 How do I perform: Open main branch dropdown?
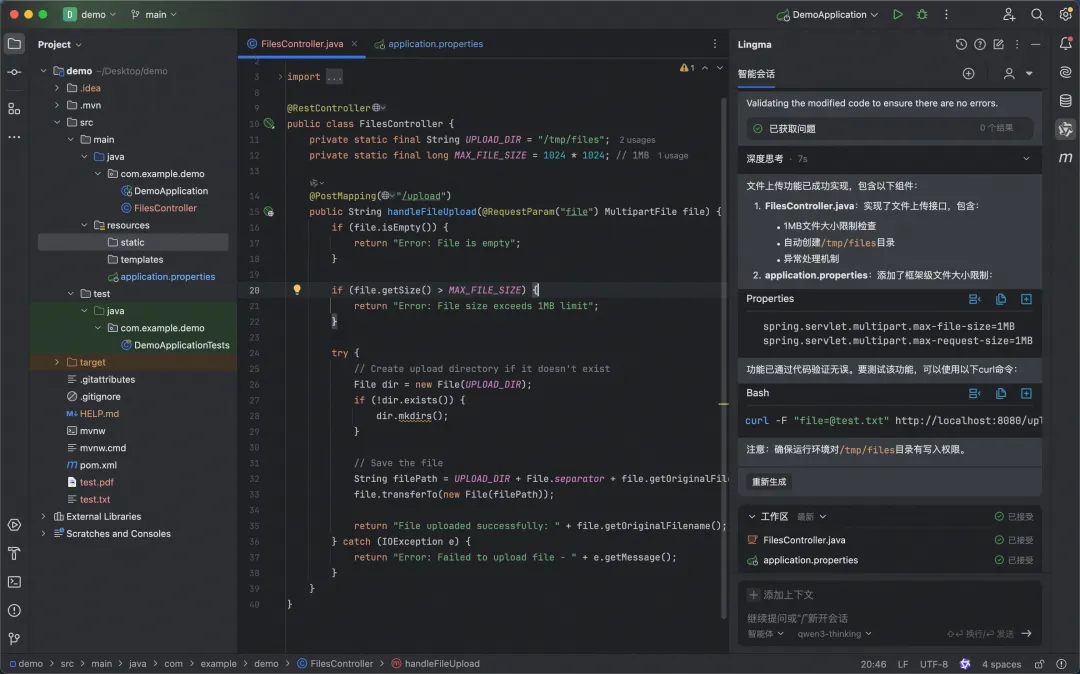click(154, 14)
